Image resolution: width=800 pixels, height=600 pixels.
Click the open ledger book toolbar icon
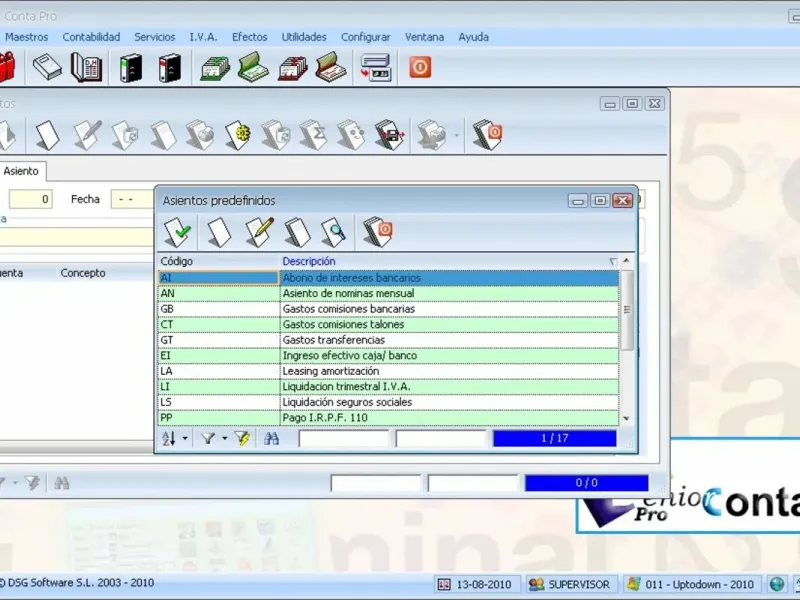coord(86,67)
